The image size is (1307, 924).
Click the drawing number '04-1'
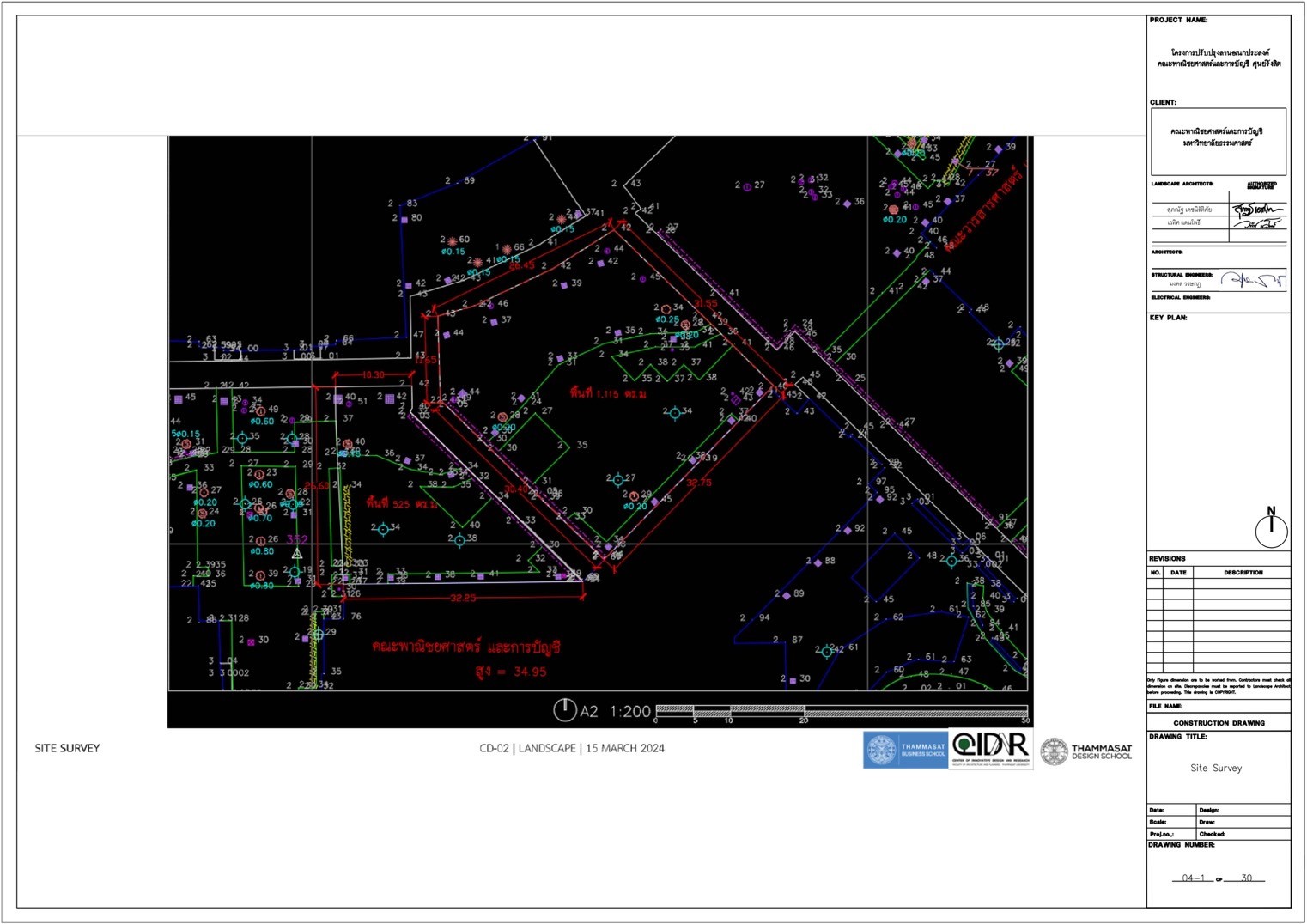click(x=1193, y=878)
